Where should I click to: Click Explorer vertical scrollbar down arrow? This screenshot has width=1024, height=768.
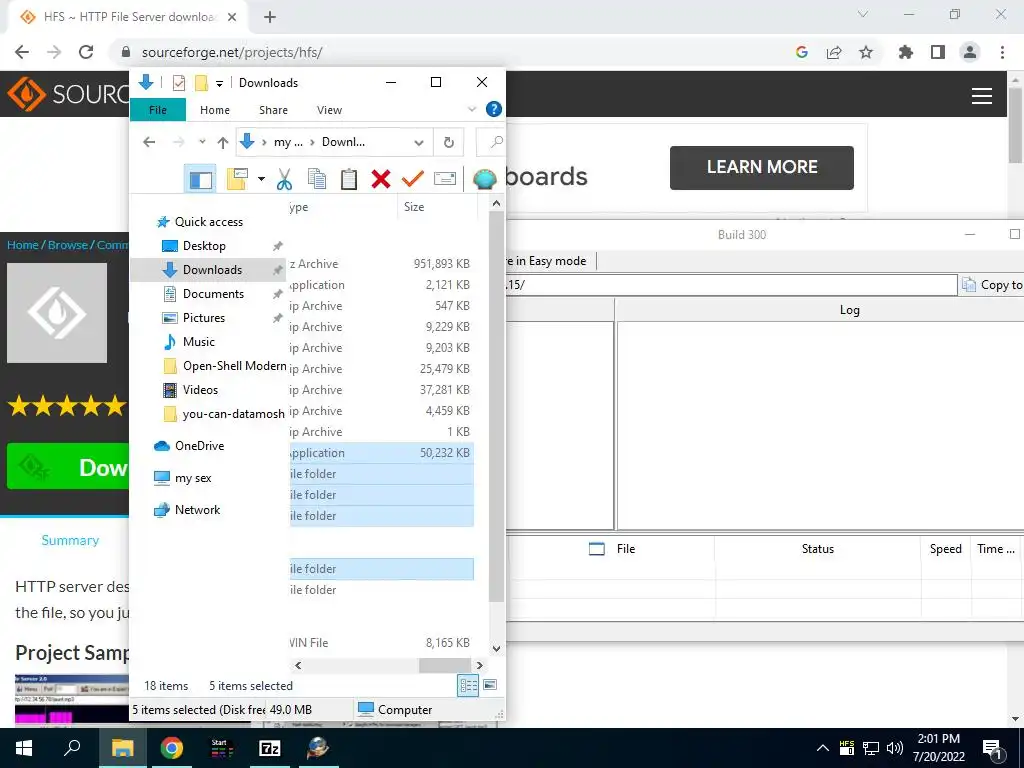pos(496,648)
